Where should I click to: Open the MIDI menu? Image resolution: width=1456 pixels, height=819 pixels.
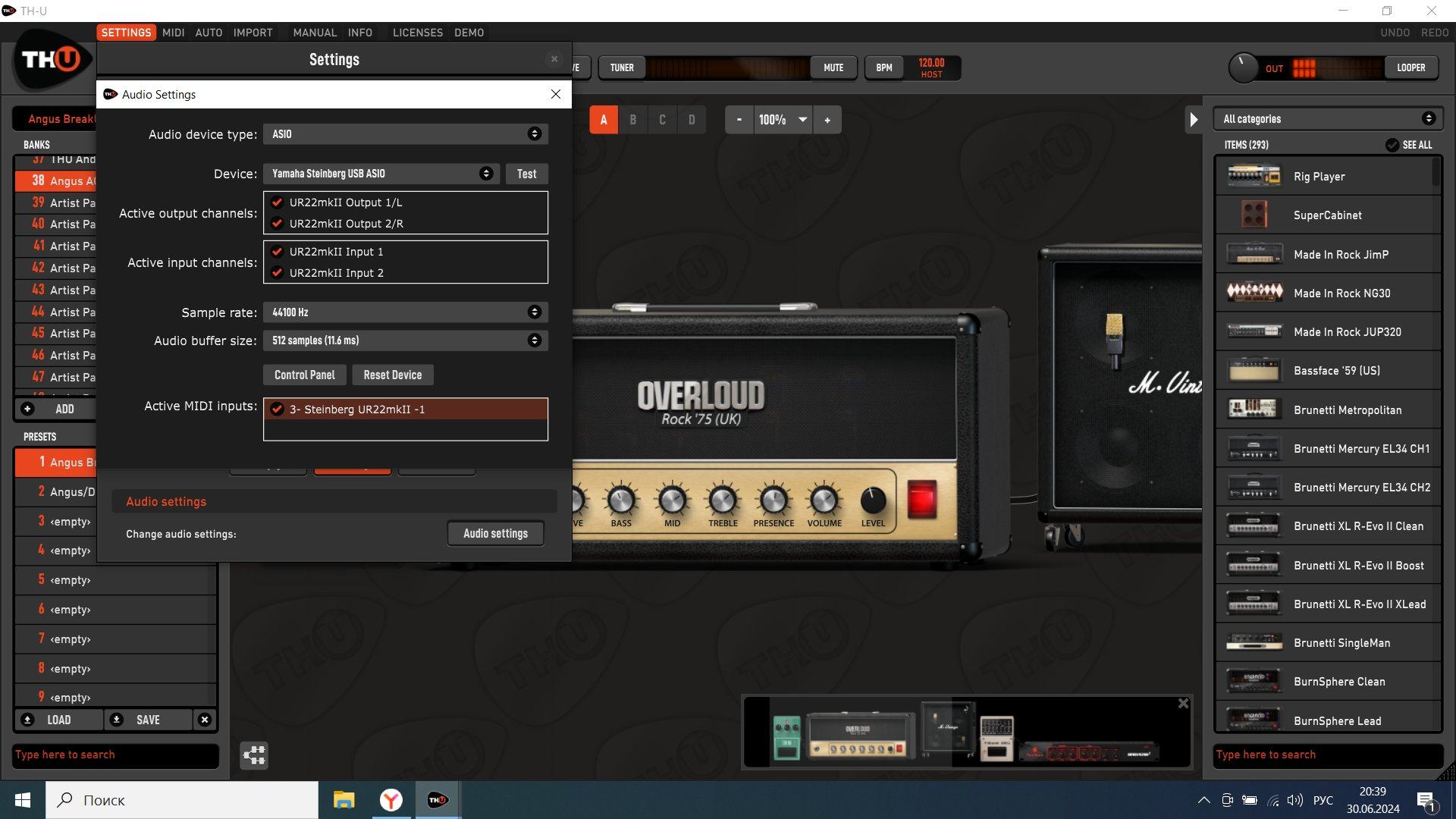174,33
